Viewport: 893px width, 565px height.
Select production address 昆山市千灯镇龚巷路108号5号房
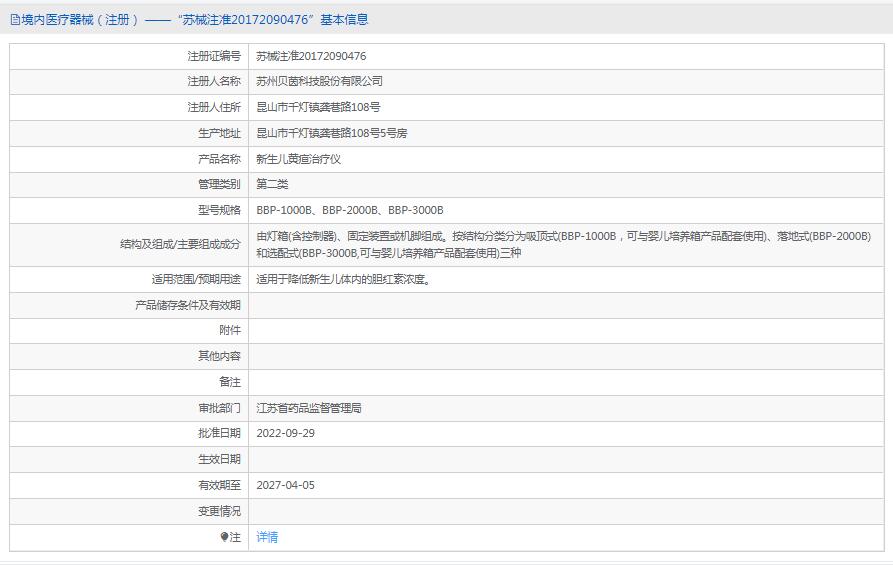(331, 133)
